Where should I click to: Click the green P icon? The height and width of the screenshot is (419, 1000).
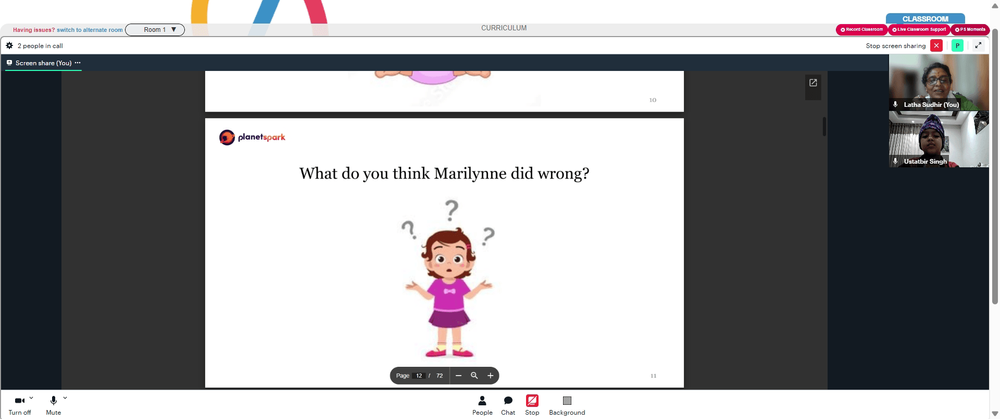tap(957, 46)
